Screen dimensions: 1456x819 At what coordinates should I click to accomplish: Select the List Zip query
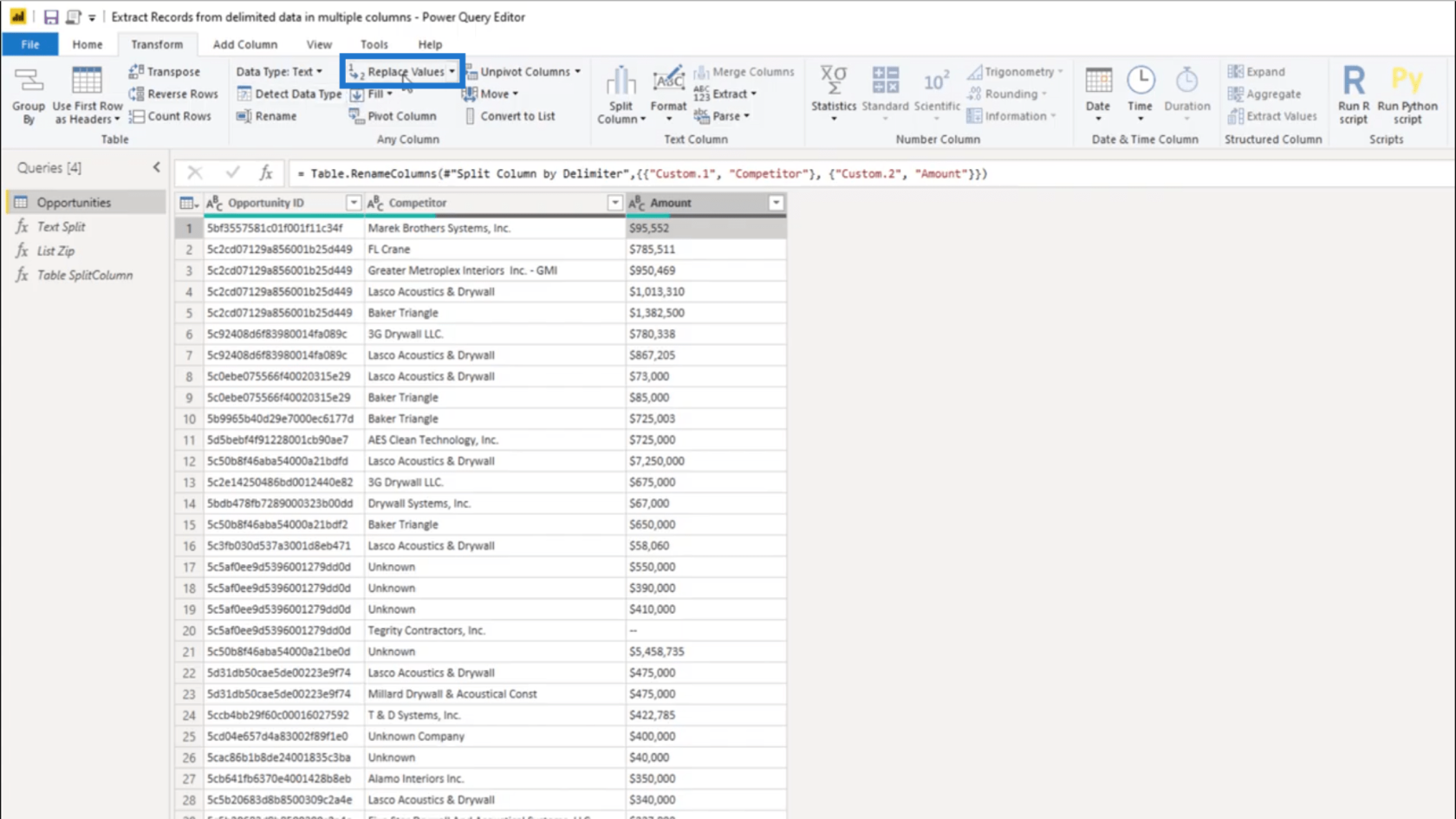[x=86, y=250]
